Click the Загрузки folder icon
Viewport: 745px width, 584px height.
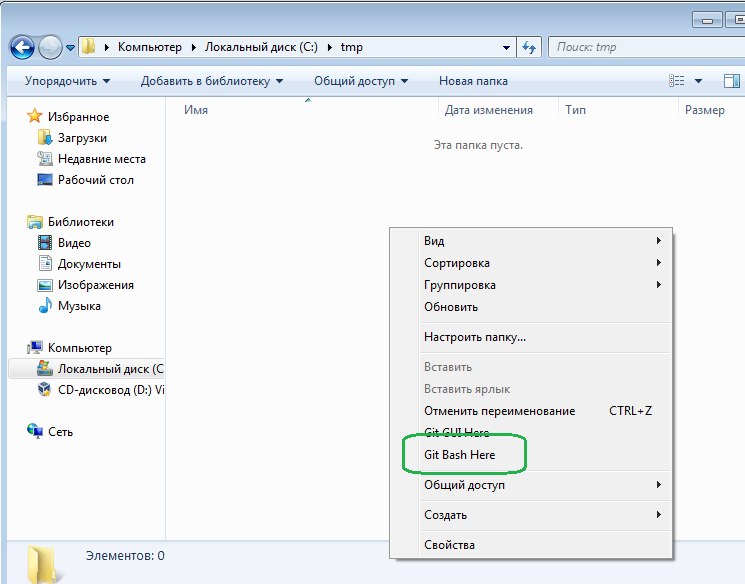tap(45, 137)
